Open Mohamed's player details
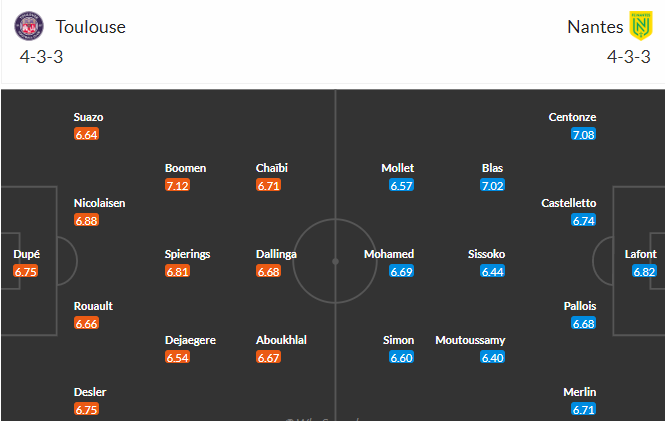The width and height of the screenshot is (665, 421). 389,254
